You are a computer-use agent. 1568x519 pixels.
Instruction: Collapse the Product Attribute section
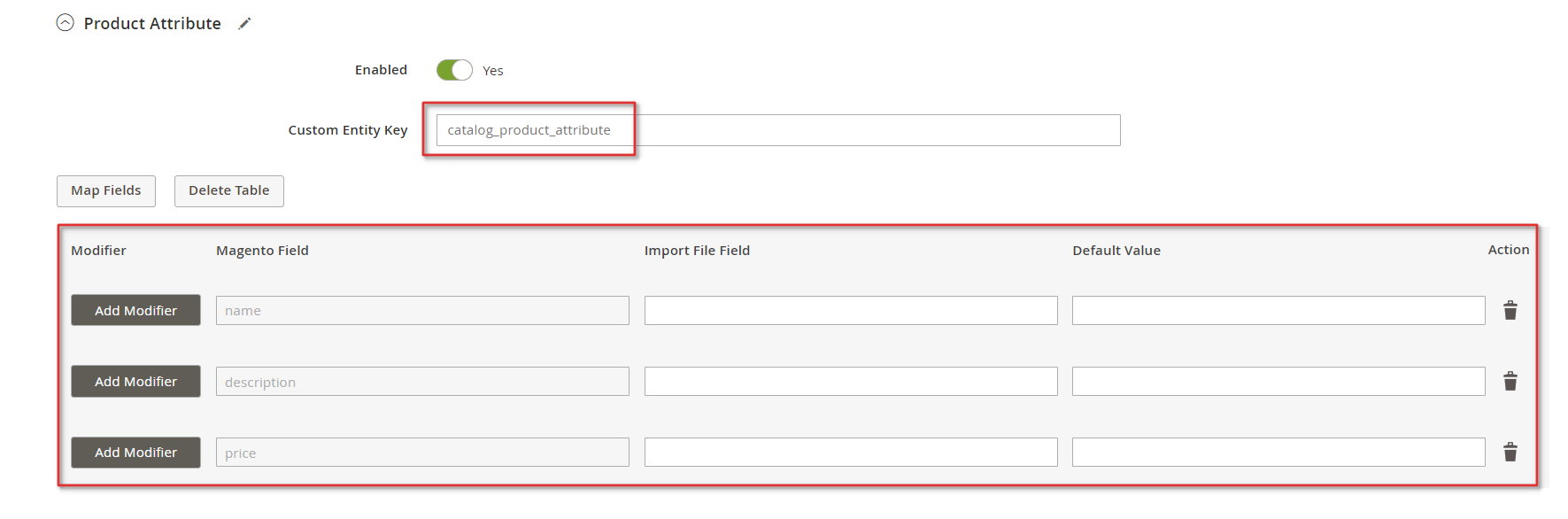click(x=65, y=23)
